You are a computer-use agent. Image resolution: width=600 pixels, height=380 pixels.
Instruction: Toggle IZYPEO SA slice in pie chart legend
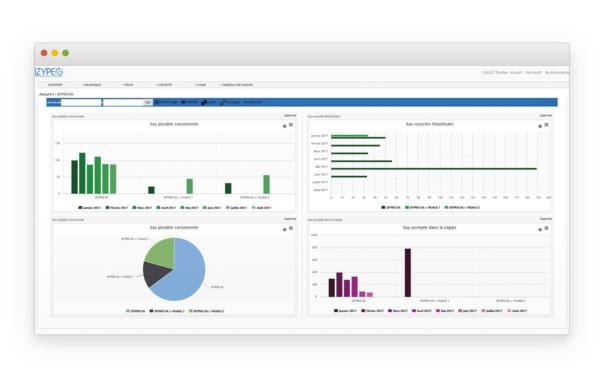(135, 311)
